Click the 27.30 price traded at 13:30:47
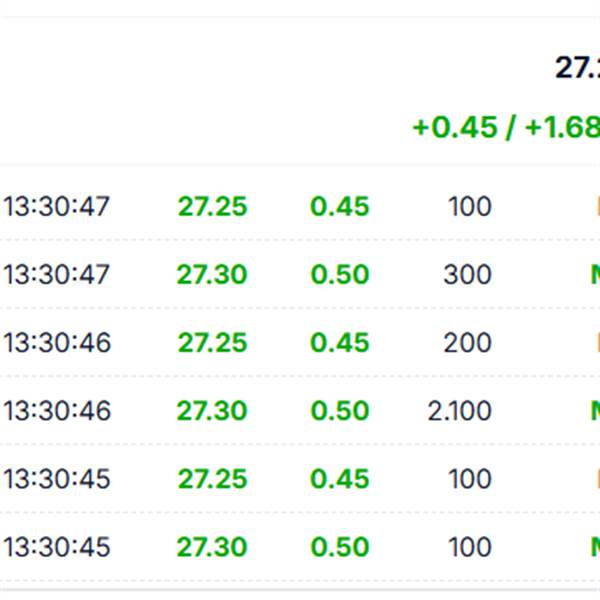 point(212,274)
